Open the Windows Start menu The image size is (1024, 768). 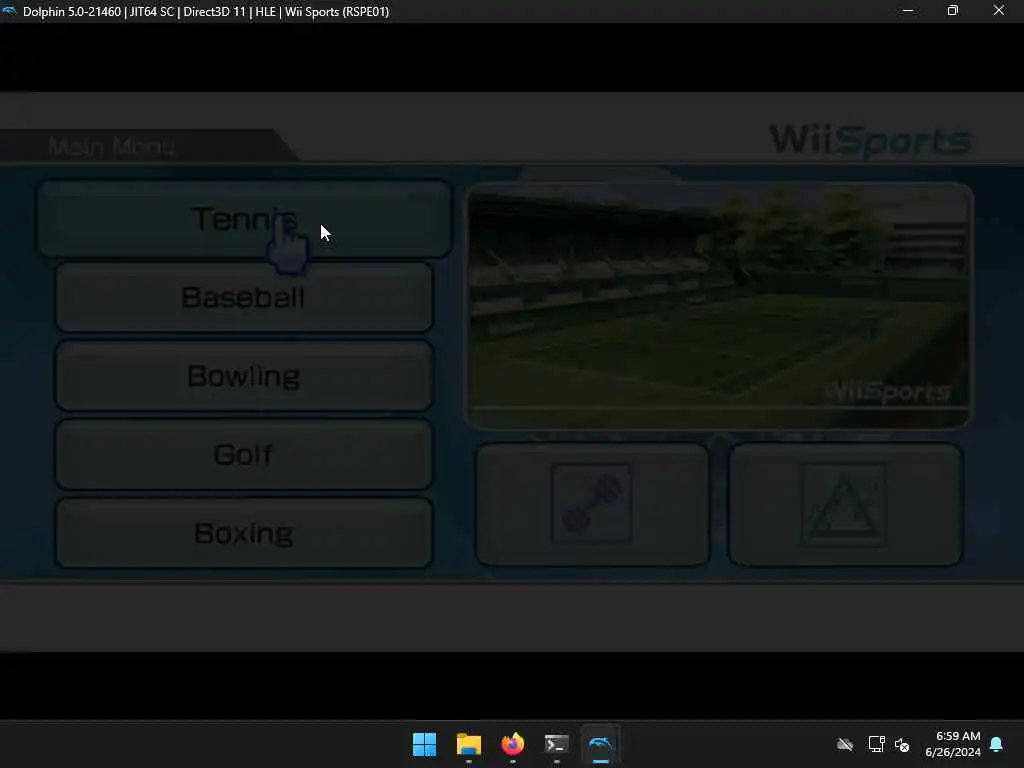(424, 744)
